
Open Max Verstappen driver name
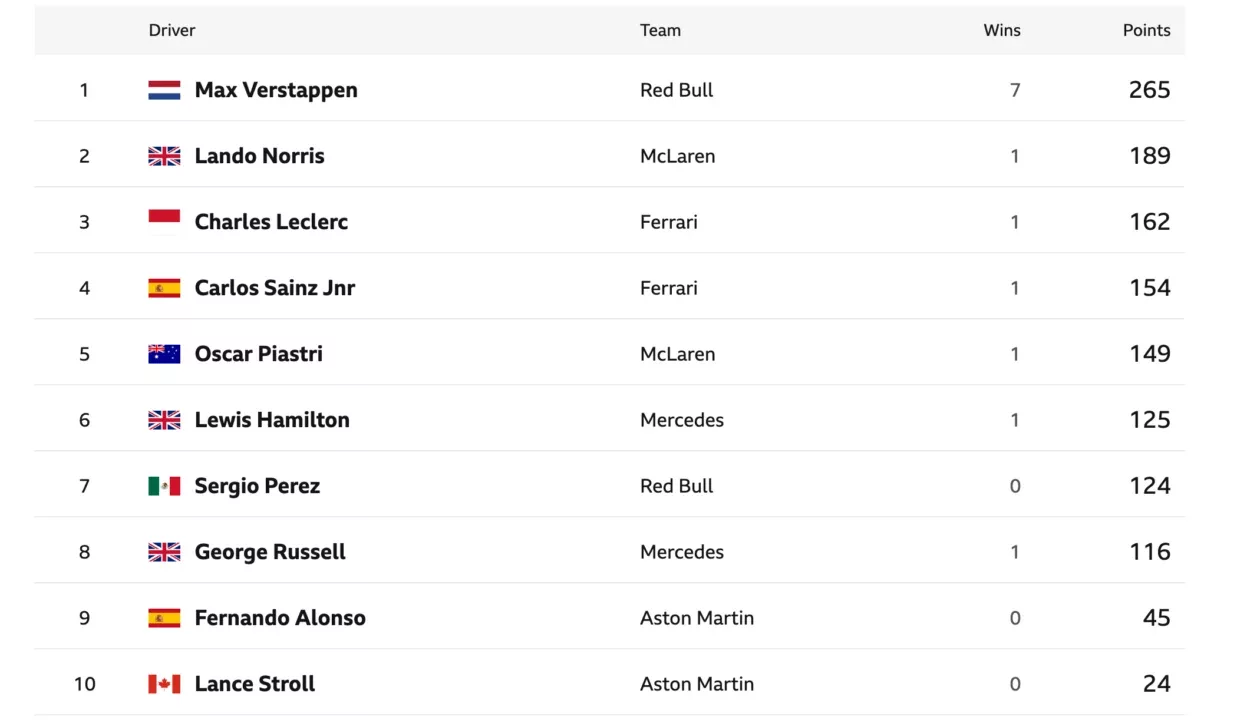(x=276, y=90)
